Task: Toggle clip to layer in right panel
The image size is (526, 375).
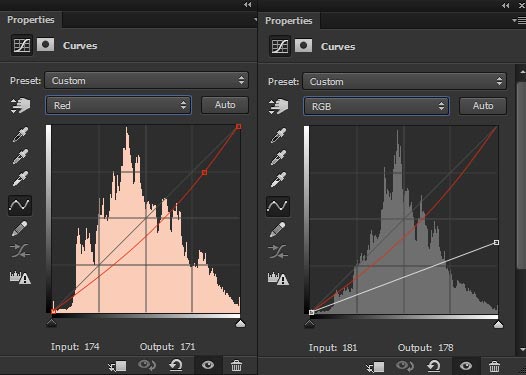Action: (375, 366)
